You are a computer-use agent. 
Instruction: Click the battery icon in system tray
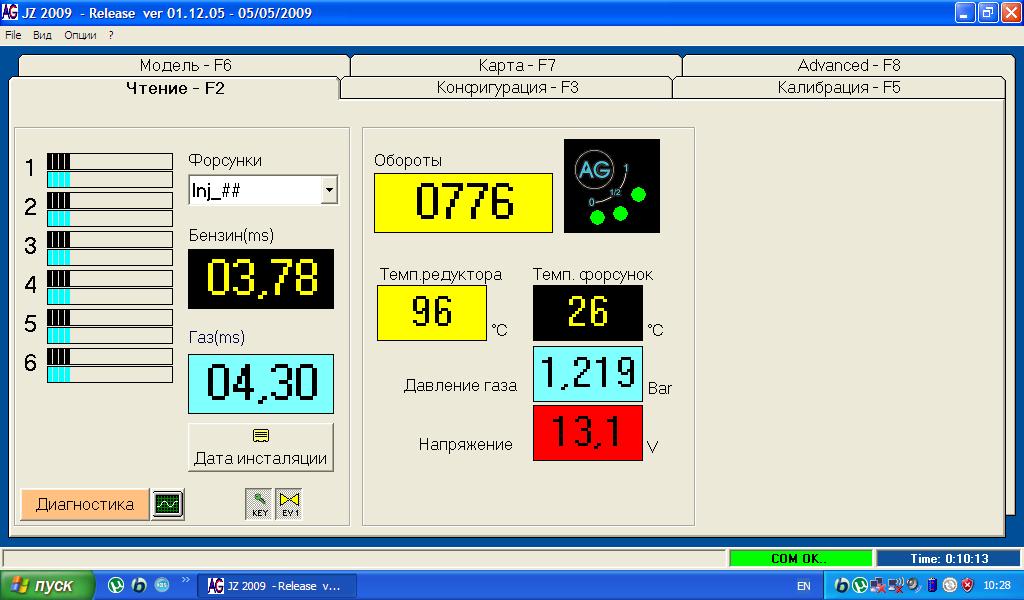coord(932,585)
